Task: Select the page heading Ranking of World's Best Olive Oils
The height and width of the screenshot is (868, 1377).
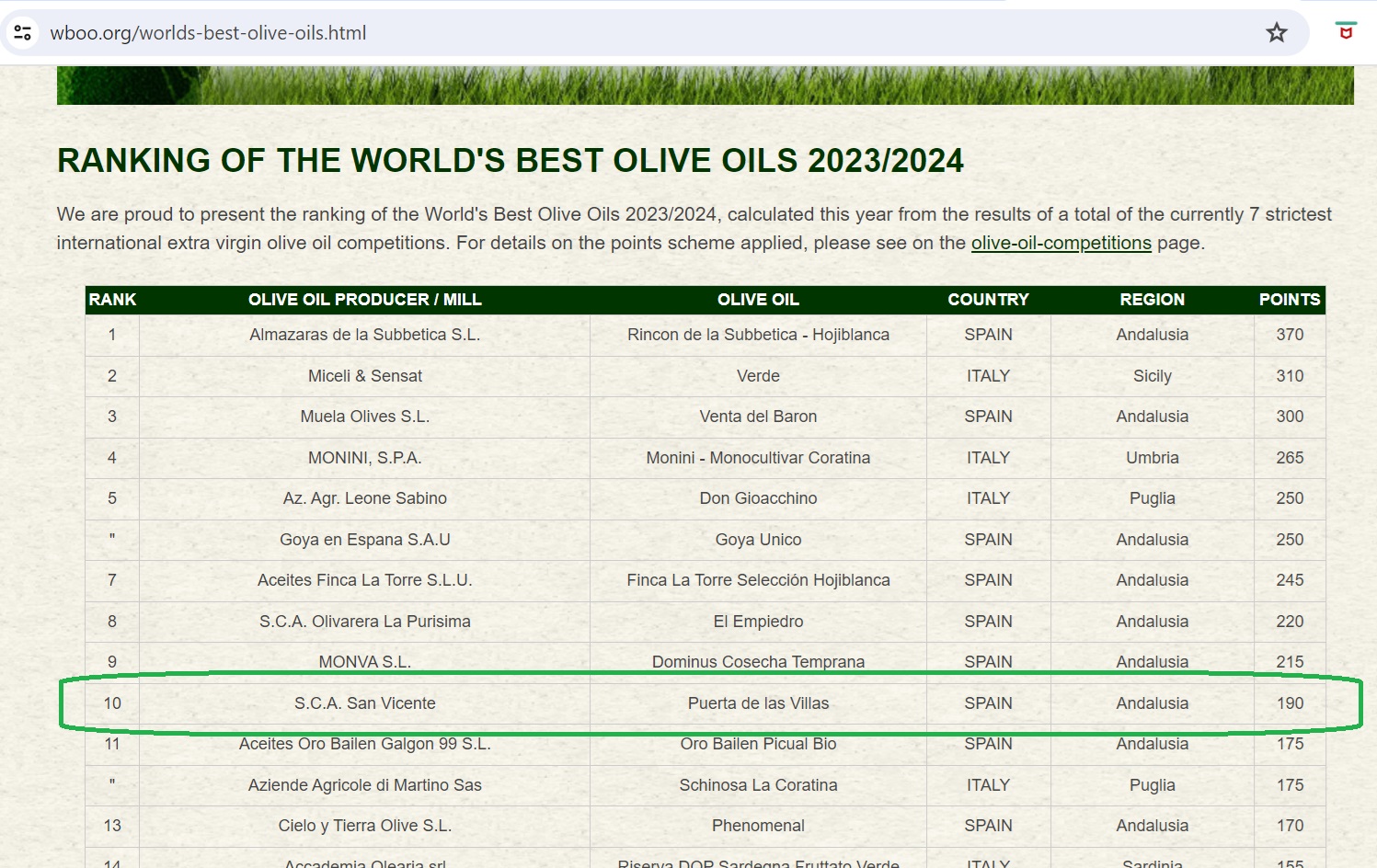Action: pos(511,161)
